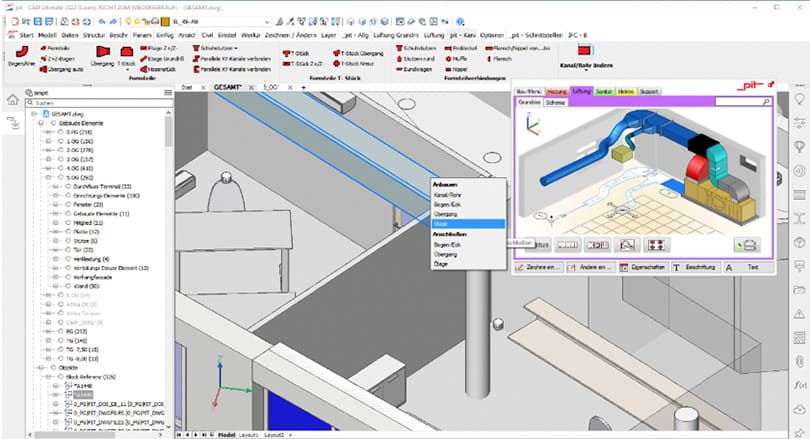The image size is (810, 439).
Task: Open the Sanitär tab in pit panel
Action: click(603, 91)
